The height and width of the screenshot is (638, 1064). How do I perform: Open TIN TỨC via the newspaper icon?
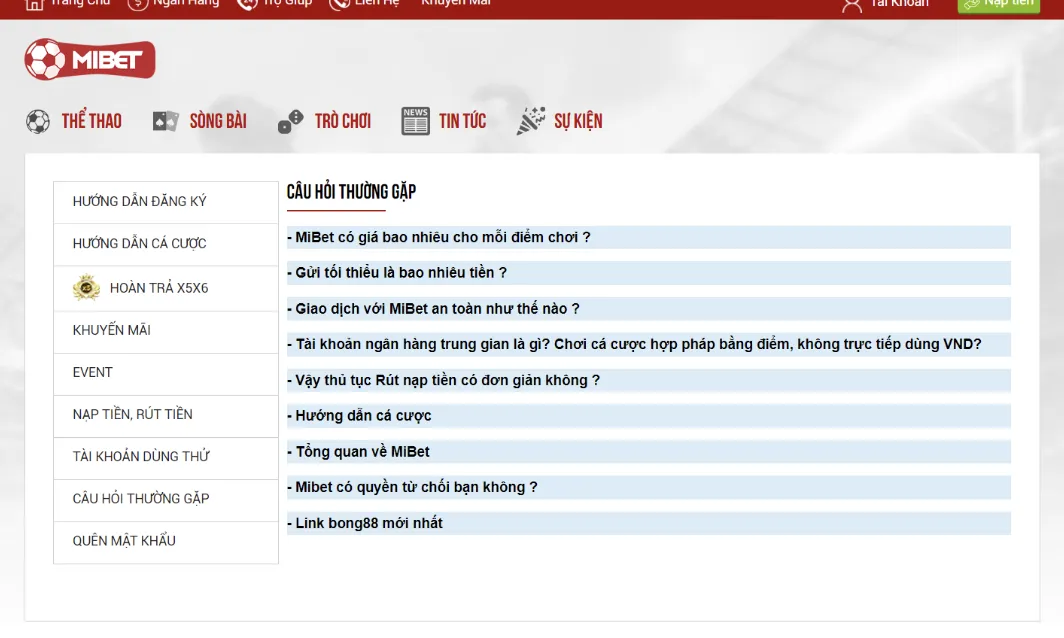[x=414, y=120]
